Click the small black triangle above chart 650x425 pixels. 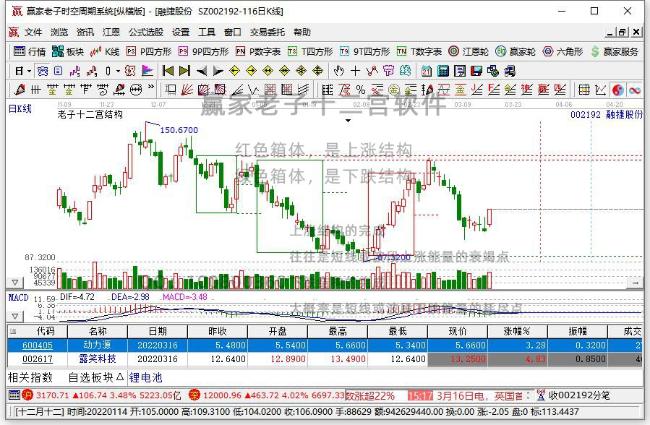348,121
